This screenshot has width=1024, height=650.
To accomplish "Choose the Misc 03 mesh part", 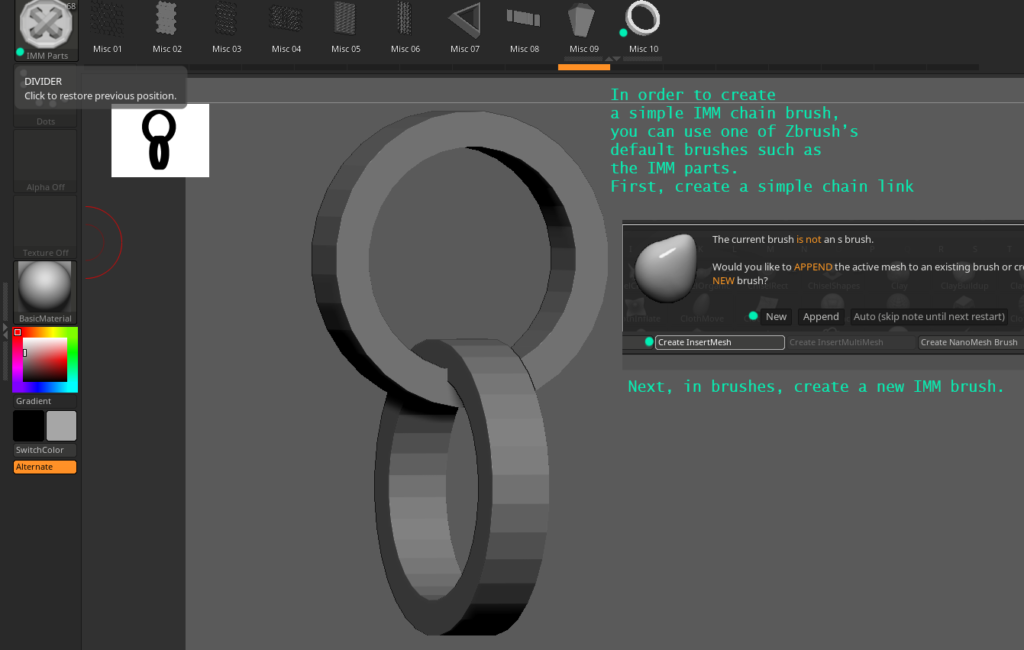I will [x=226, y=20].
